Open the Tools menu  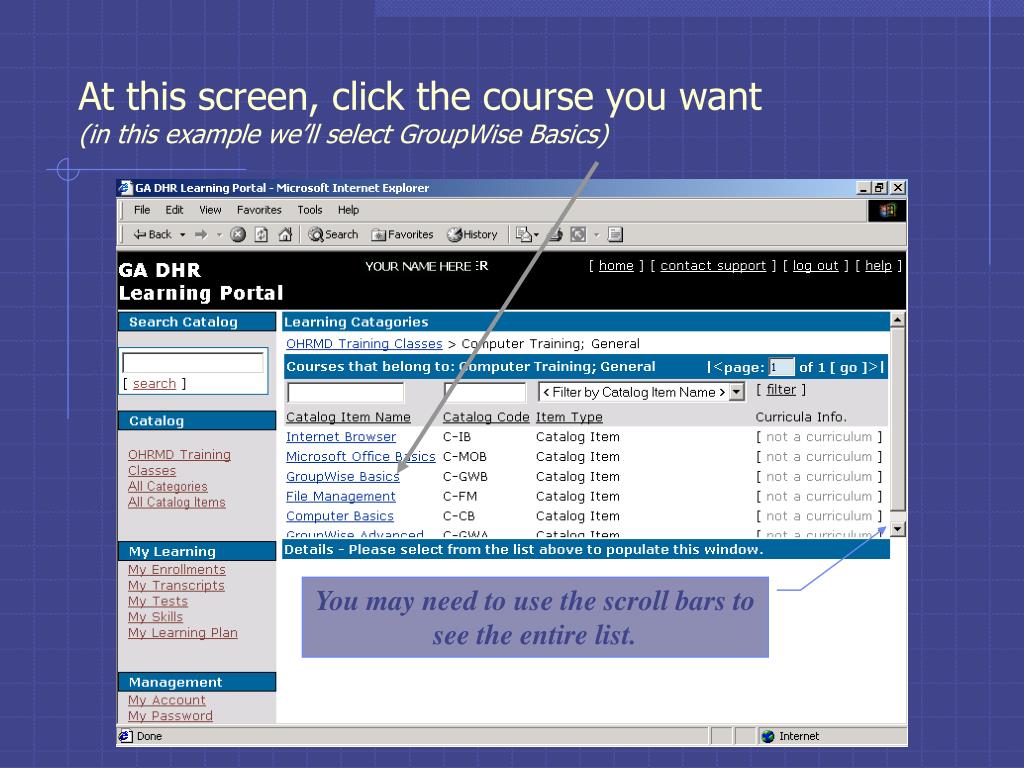(310, 210)
